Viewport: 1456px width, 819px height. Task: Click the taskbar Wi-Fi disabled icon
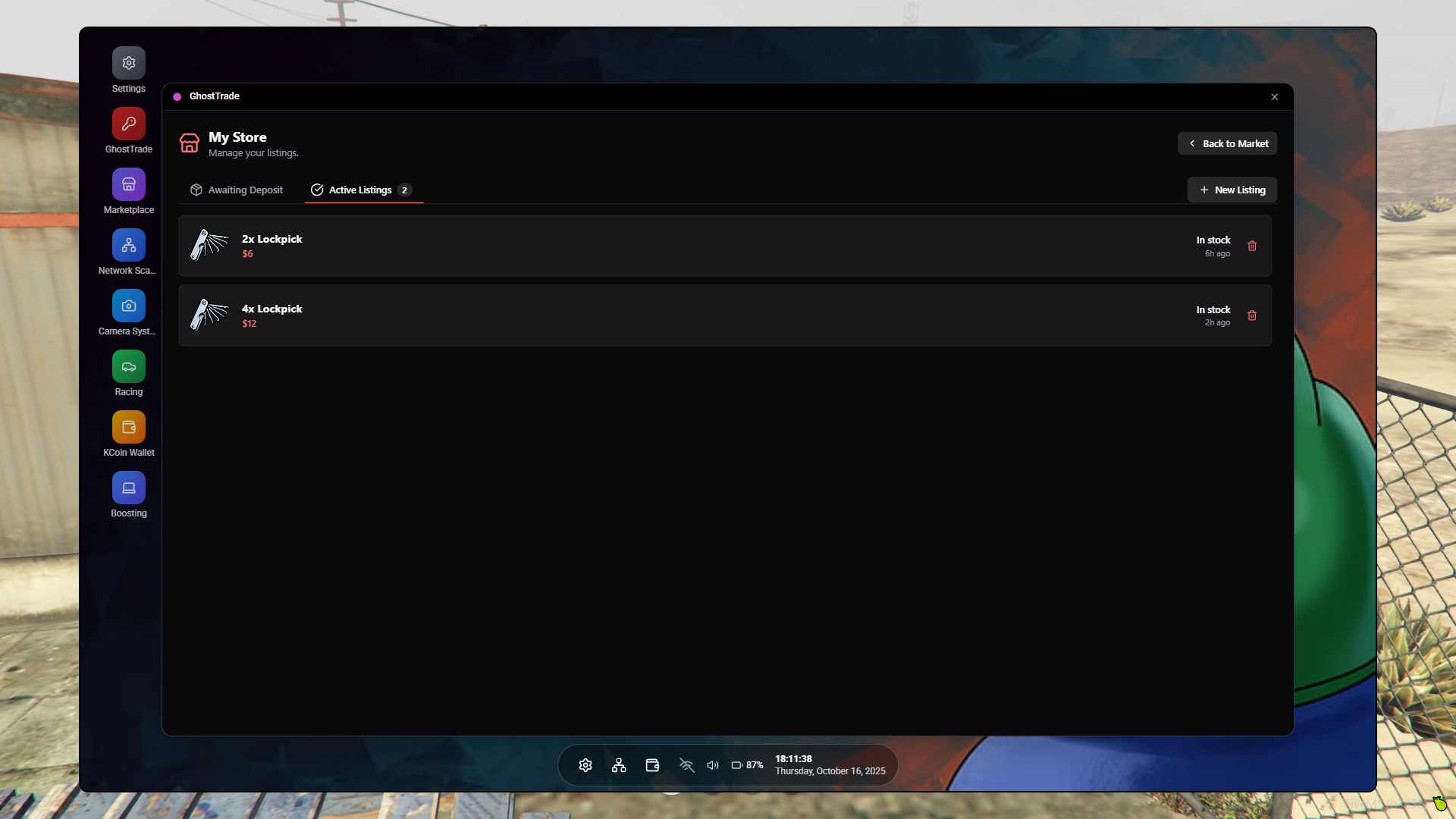tap(686, 765)
